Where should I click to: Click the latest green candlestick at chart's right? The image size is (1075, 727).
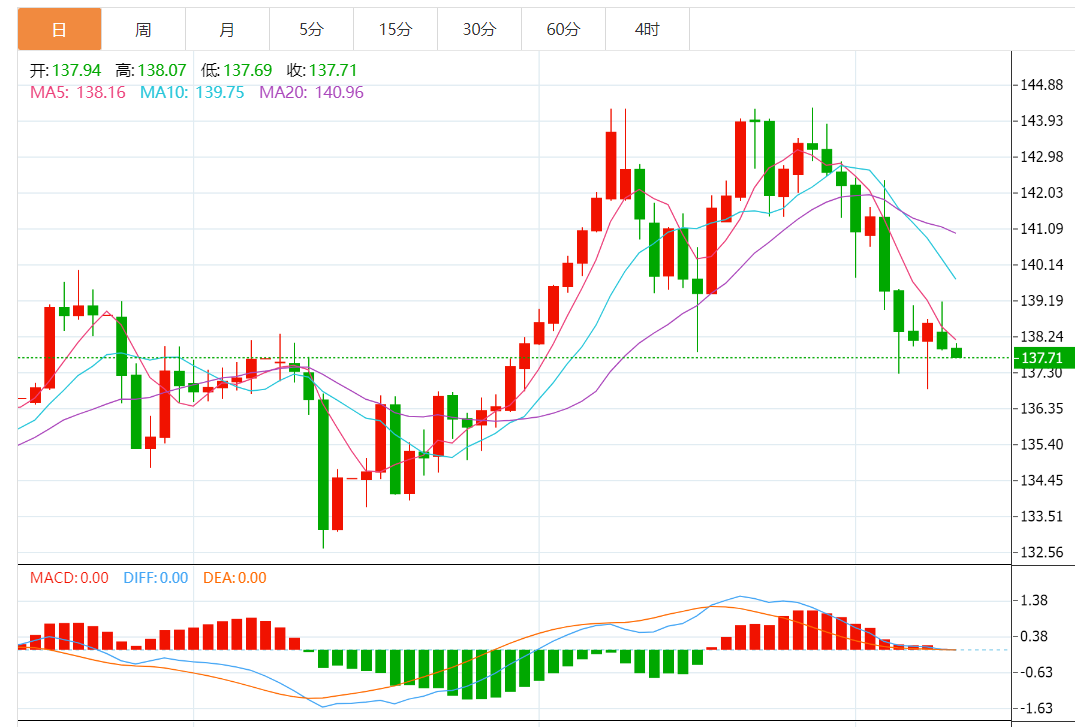click(956, 353)
